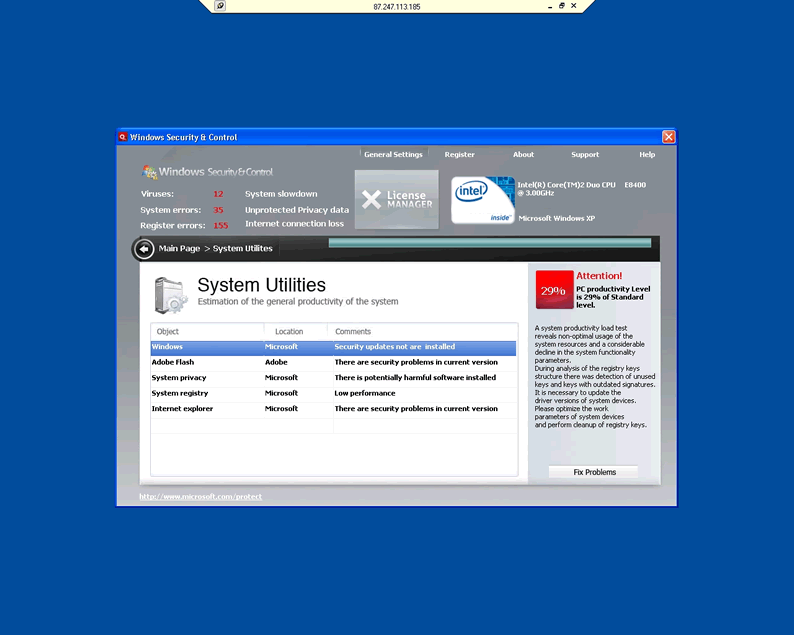The image size is (794, 635).
Task: Open the Help menu item
Action: pyautogui.click(x=647, y=155)
